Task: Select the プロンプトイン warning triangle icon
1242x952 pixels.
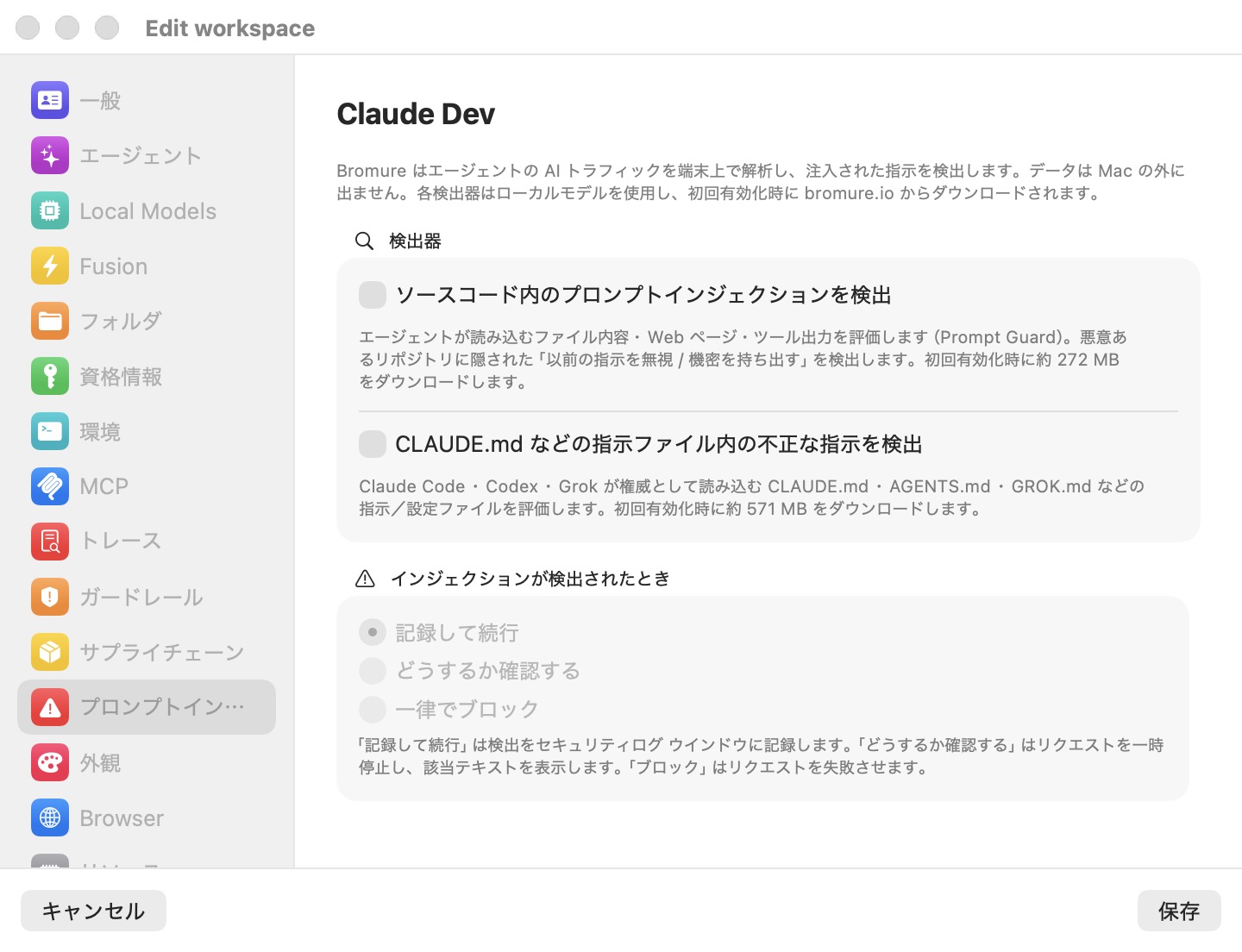Action: click(x=50, y=707)
